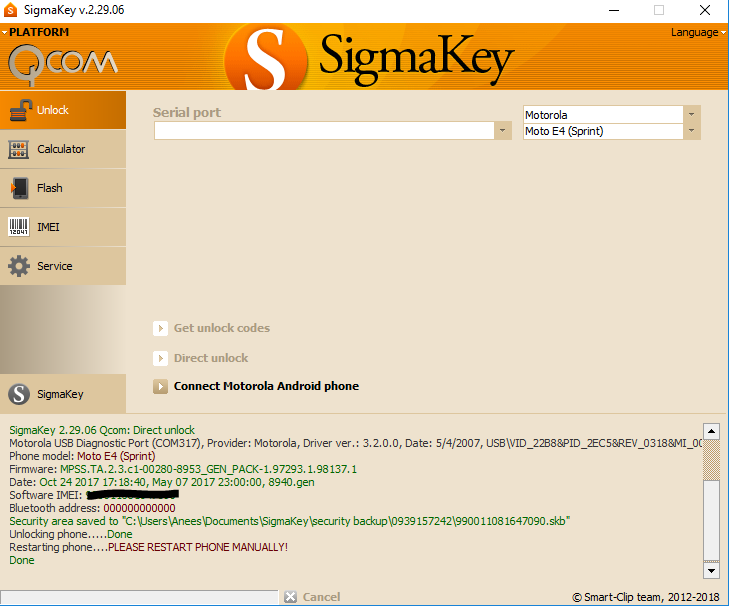729x606 pixels.
Task: Click the 'Software IMEI:' log label
Action: tap(46, 495)
